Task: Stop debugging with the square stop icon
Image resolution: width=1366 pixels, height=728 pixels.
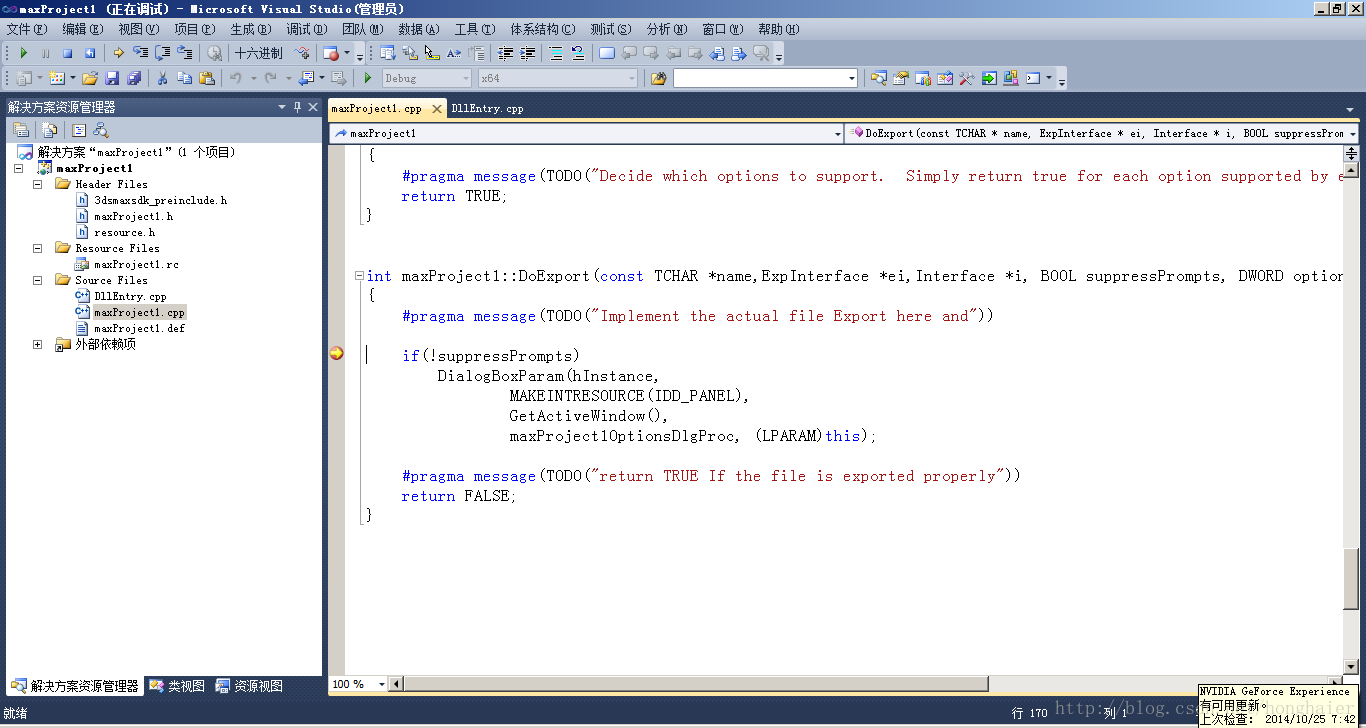Action: [x=67, y=53]
